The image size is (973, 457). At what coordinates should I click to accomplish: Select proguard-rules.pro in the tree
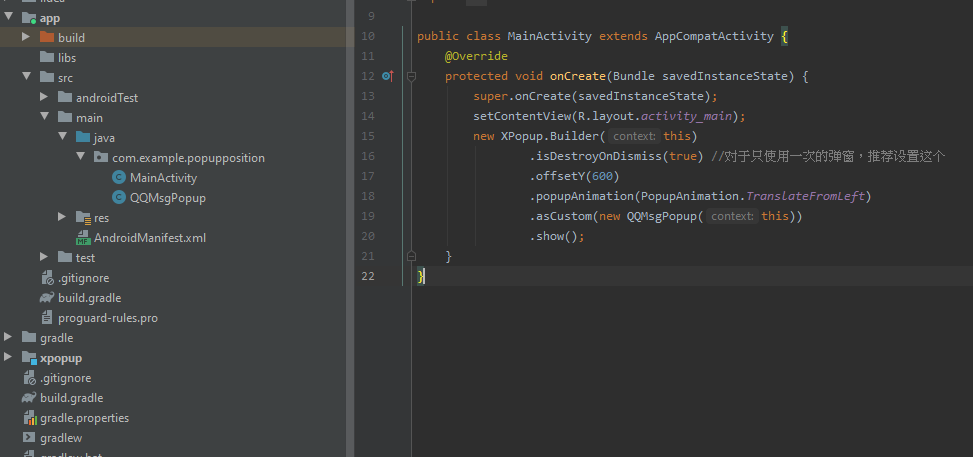click(108, 318)
